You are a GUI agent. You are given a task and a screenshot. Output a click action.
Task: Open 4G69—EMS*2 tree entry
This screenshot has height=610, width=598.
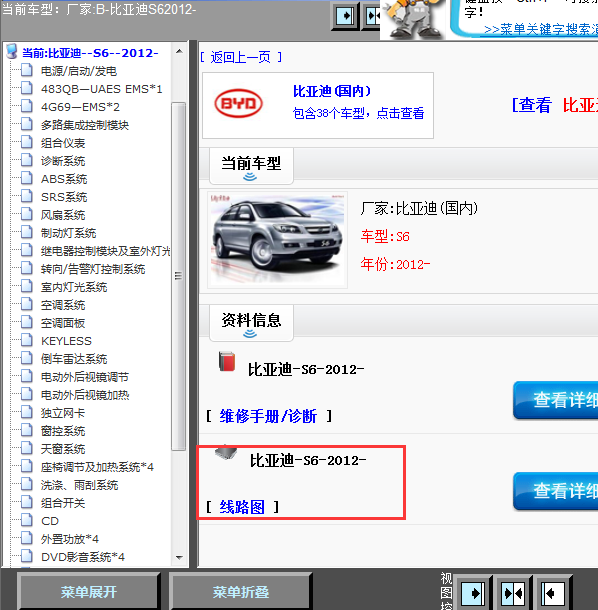80,107
